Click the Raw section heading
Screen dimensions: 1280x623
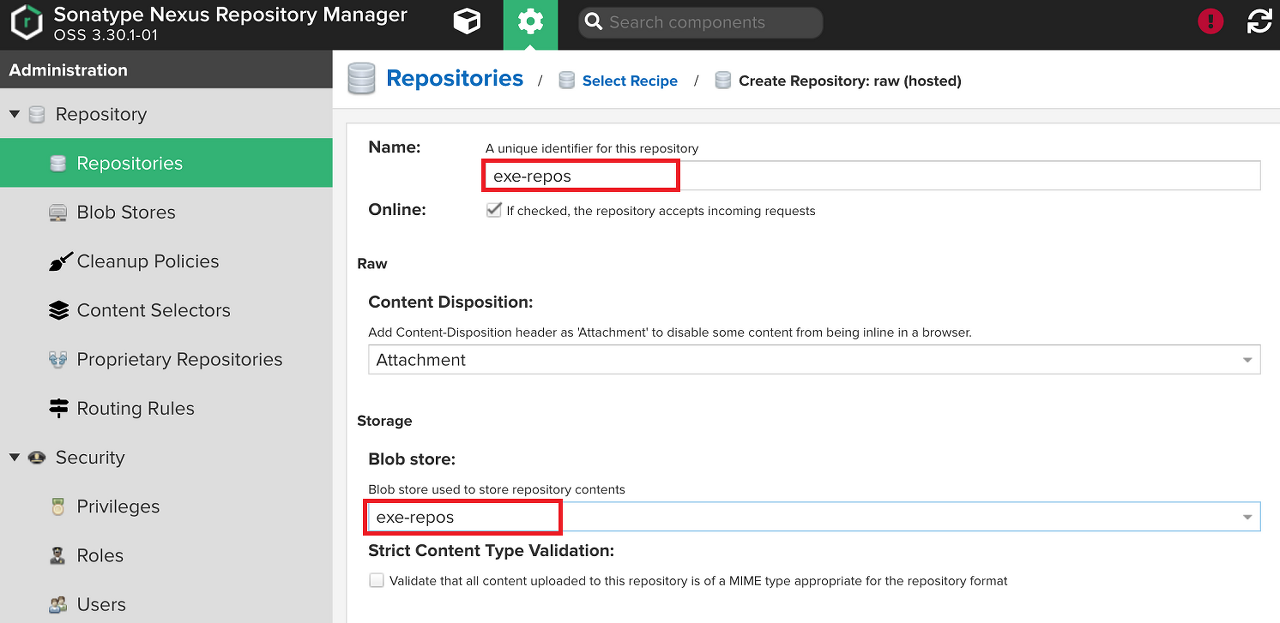(x=372, y=264)
